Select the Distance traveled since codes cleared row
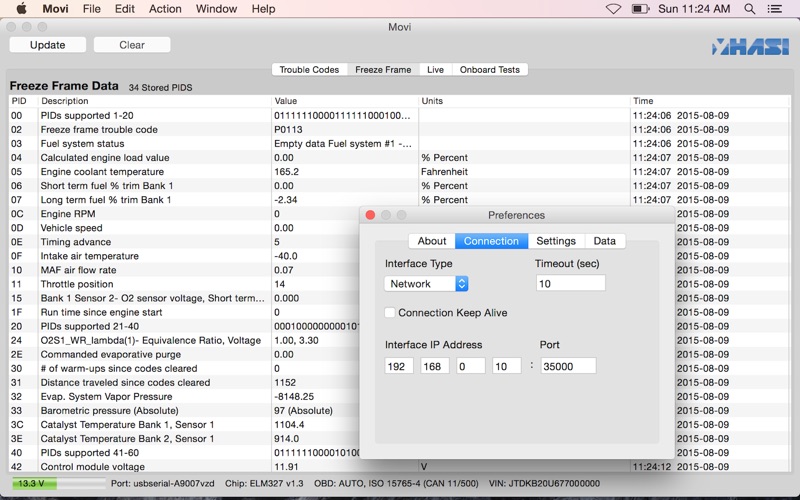800x500 pixels. tap(184, 383)
